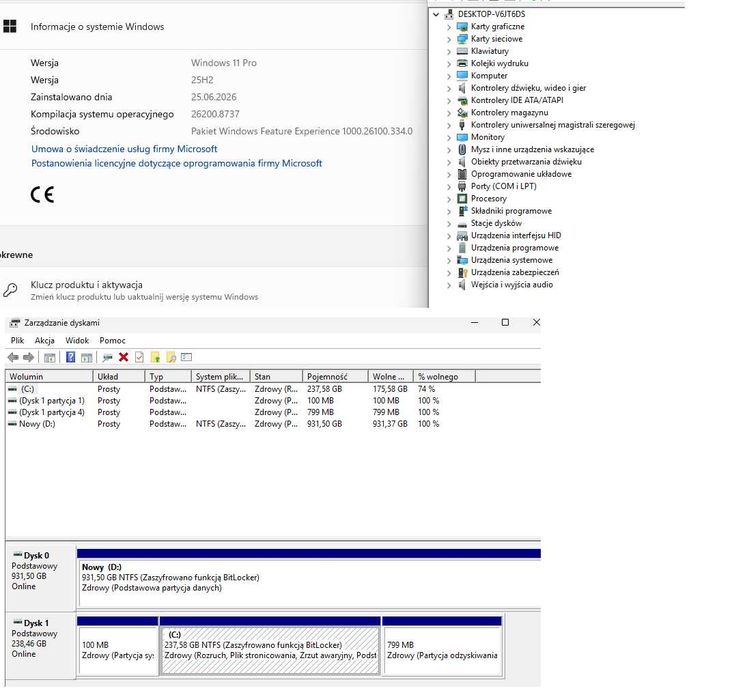
Task: Click the view settings icon at toolbar end
Action: (186, 357)
